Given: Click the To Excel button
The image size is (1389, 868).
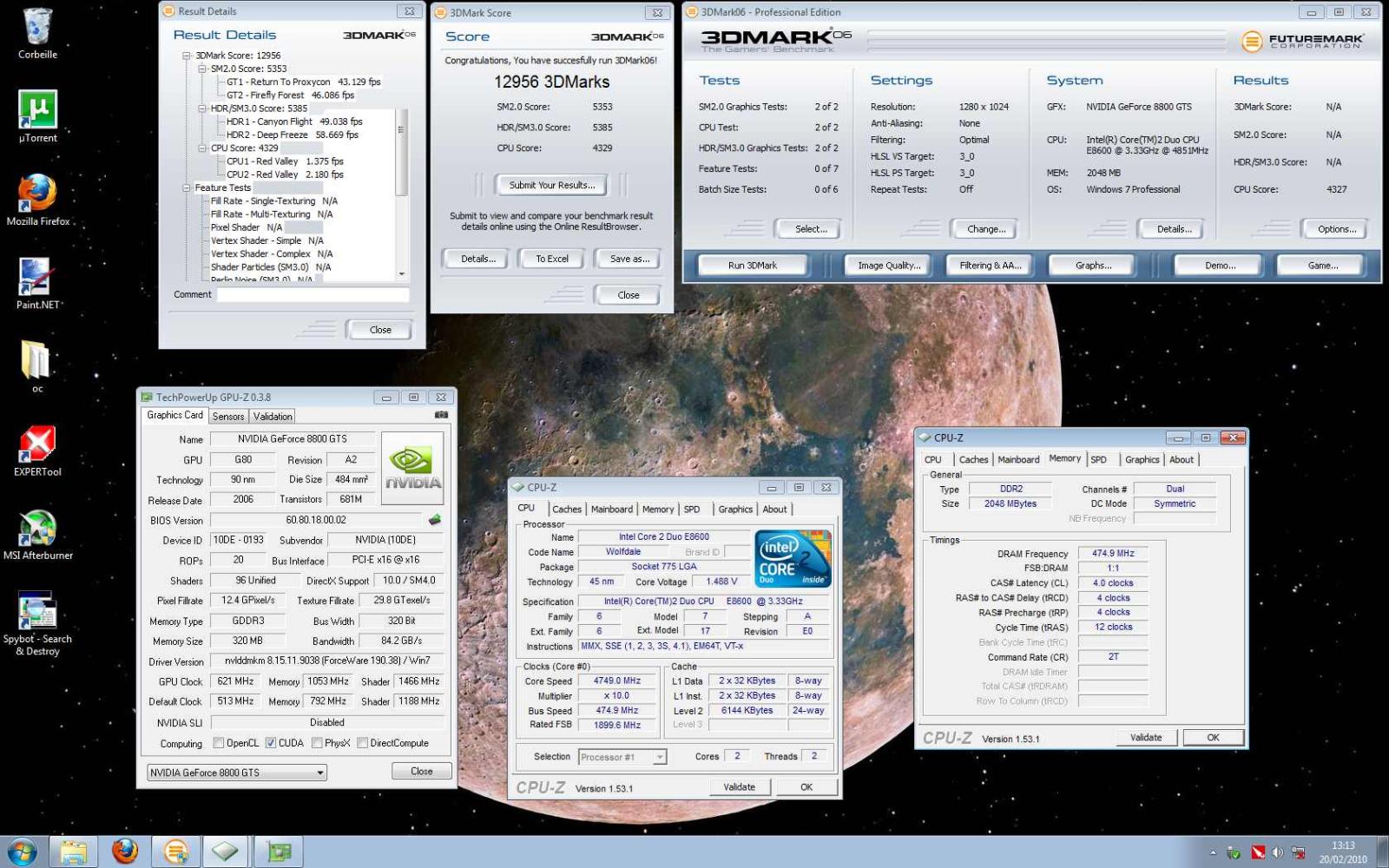Looking at the screenshot, I should [x=552, y=259].
